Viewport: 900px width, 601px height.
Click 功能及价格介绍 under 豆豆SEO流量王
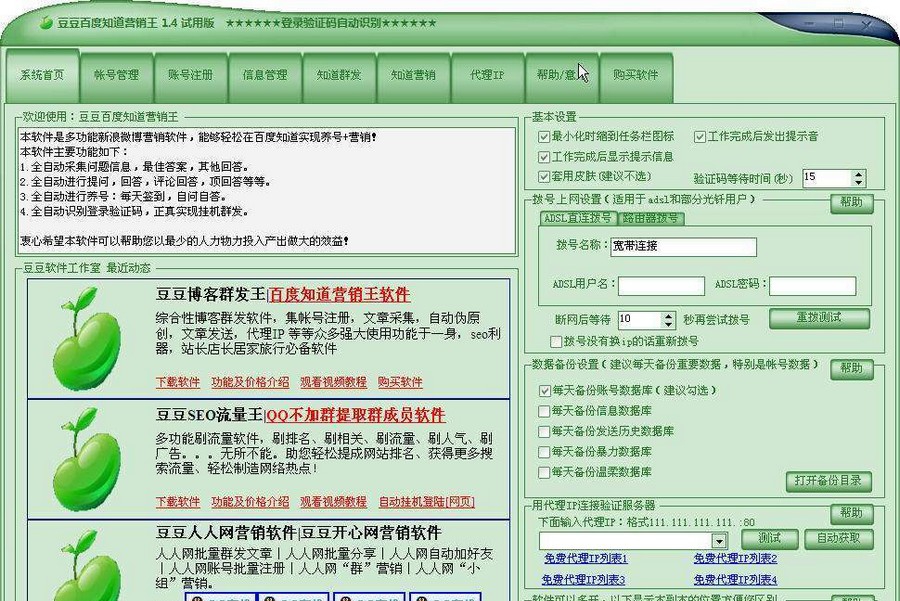[x=250, y=502]
